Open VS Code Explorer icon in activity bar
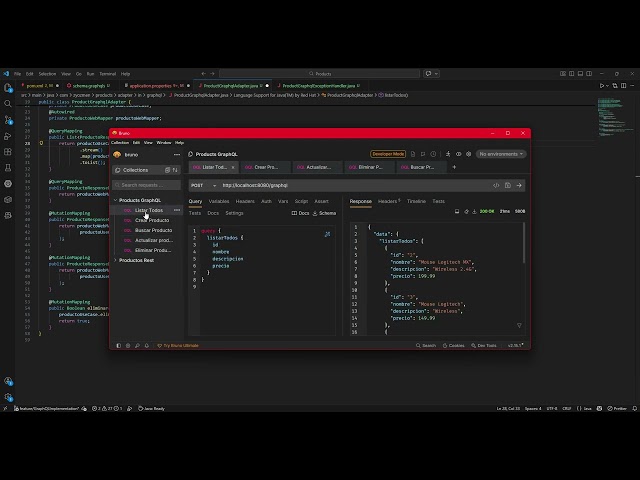 (8, 88)
